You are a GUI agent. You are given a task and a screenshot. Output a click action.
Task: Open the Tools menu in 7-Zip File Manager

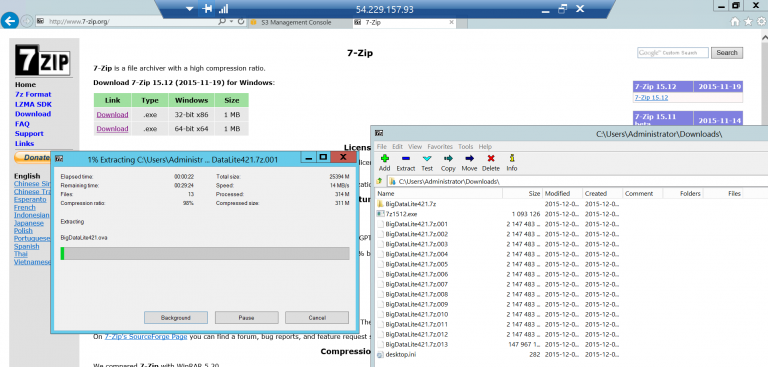click(465, 147)
